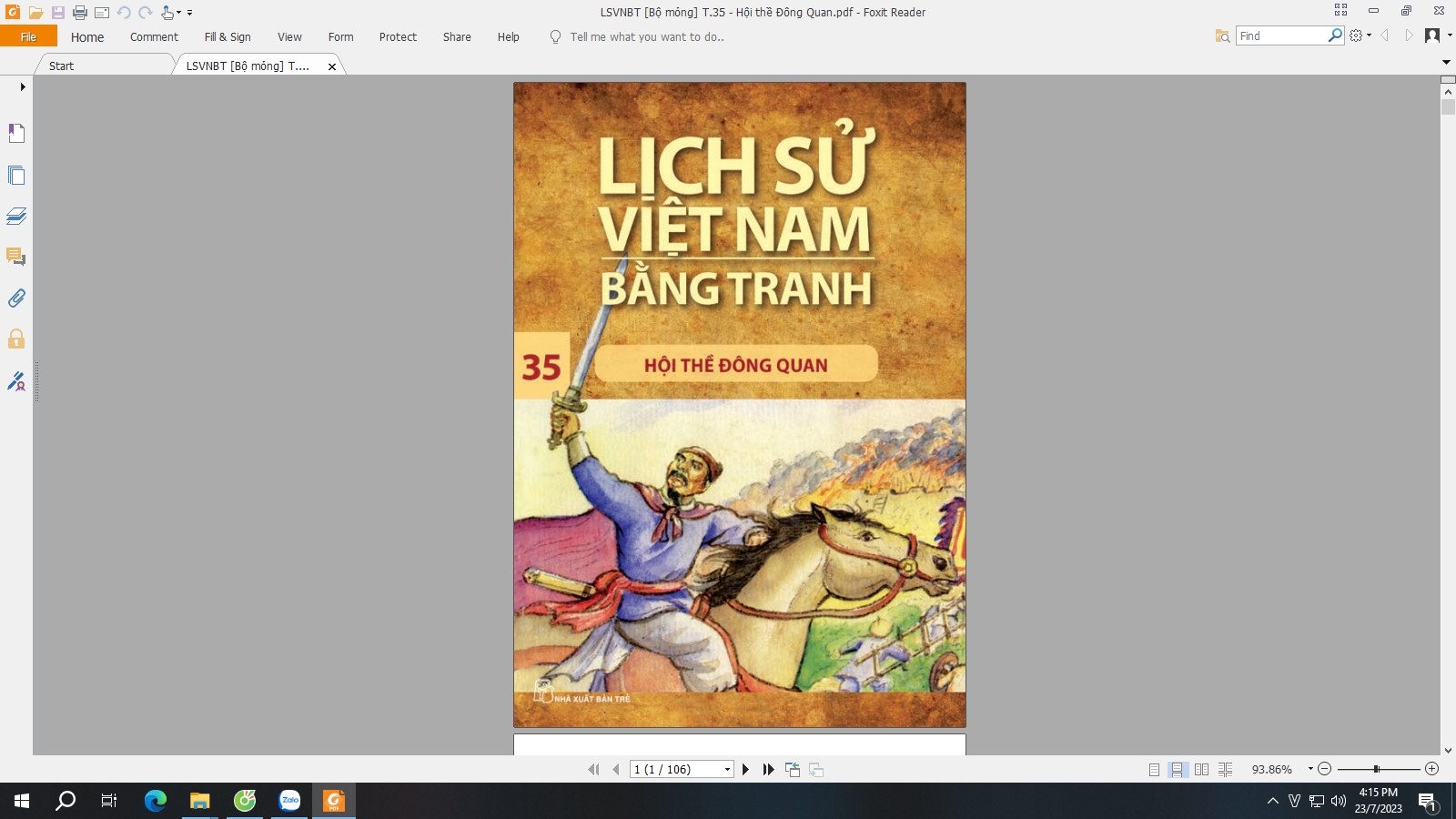
Task: Switch to the Home ribbon tab
Action: 87,36
